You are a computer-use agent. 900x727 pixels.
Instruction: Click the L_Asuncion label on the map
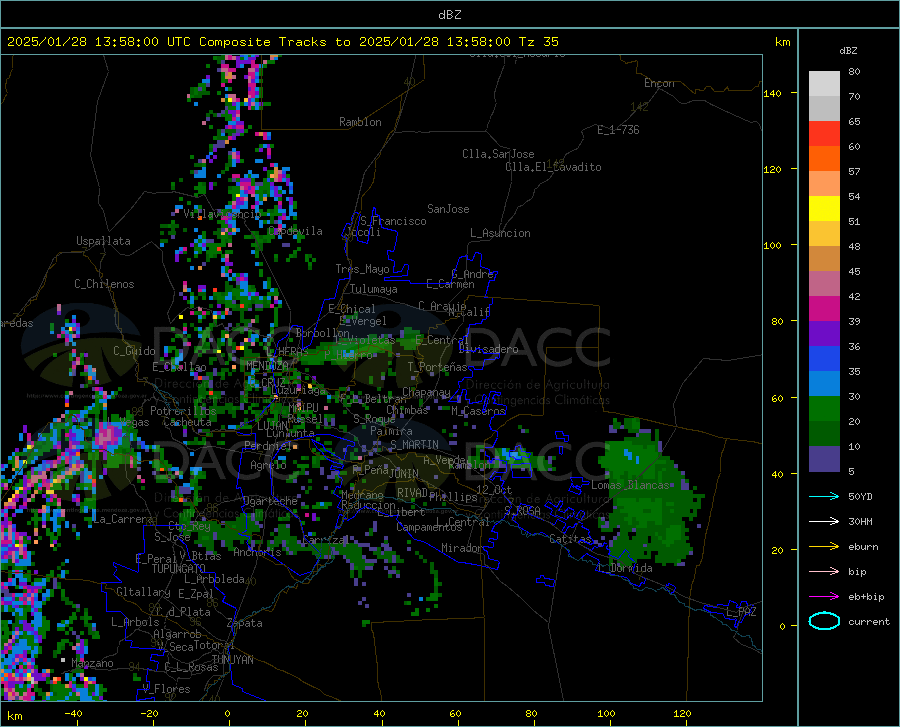[x=500, y=233]
